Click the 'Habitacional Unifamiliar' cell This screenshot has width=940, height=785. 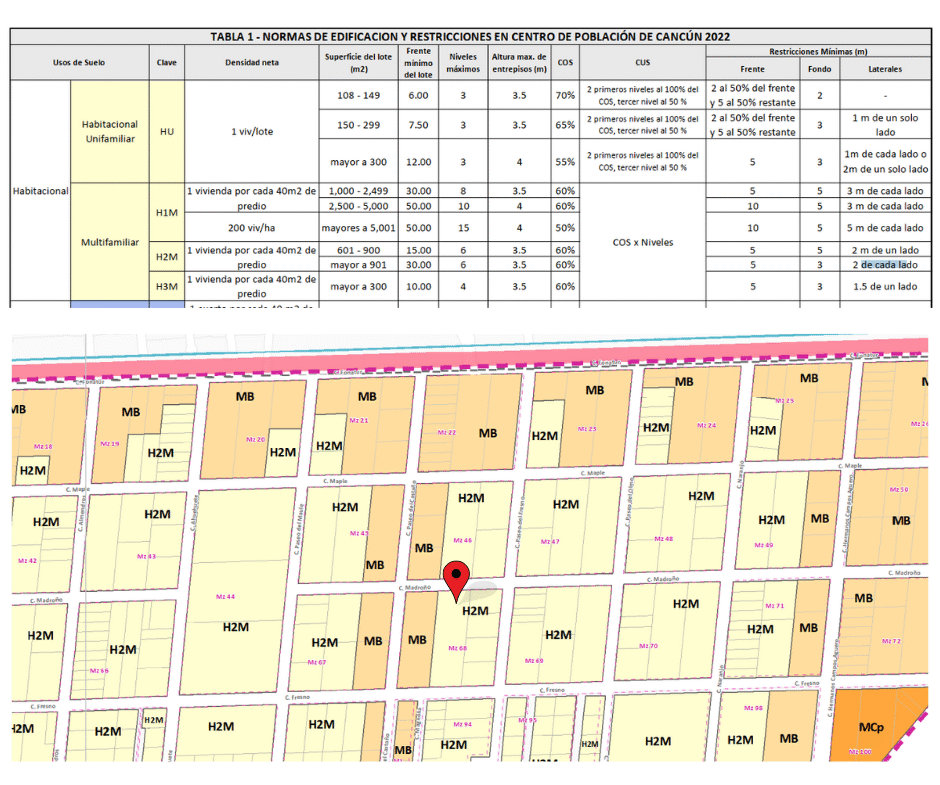[x=110, y=131]
